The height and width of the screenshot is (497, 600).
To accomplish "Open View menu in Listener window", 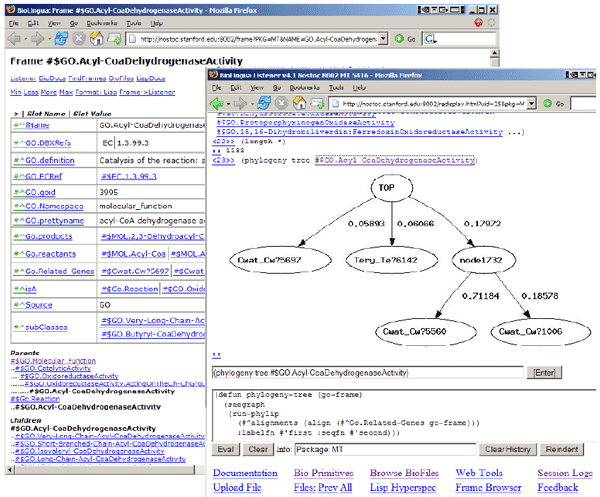I will coord(257,88).
